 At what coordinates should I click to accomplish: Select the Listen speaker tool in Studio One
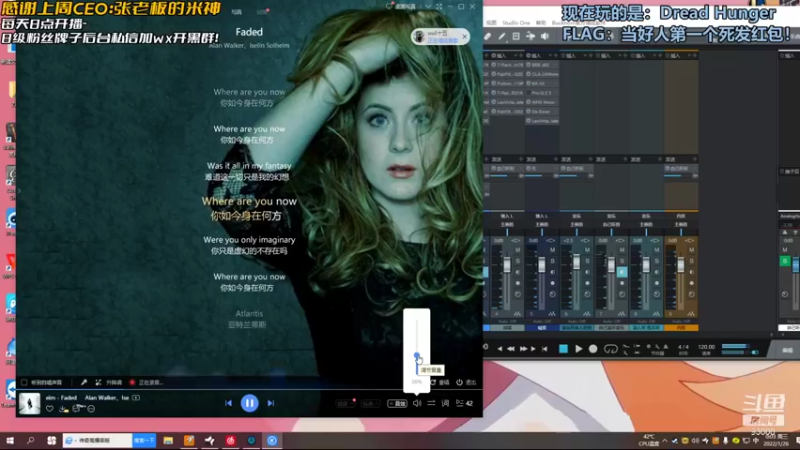[x=545, y=36]
